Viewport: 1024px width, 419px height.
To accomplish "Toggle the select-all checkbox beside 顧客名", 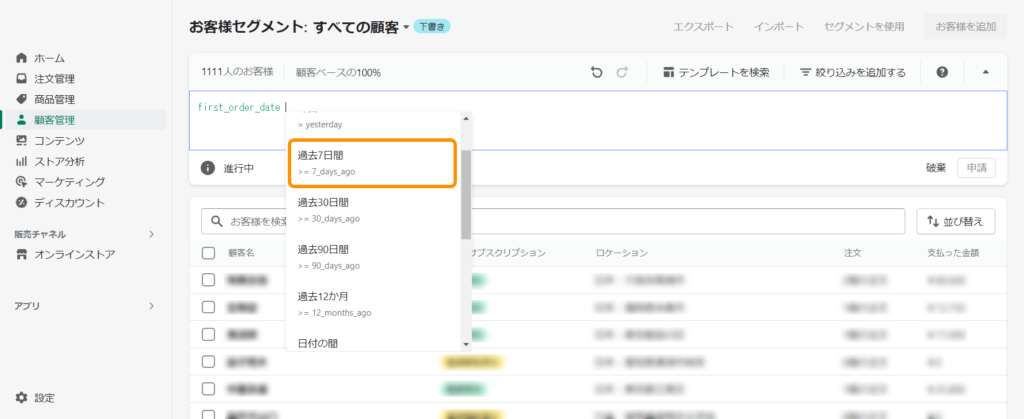I will (x=208, y=253).
